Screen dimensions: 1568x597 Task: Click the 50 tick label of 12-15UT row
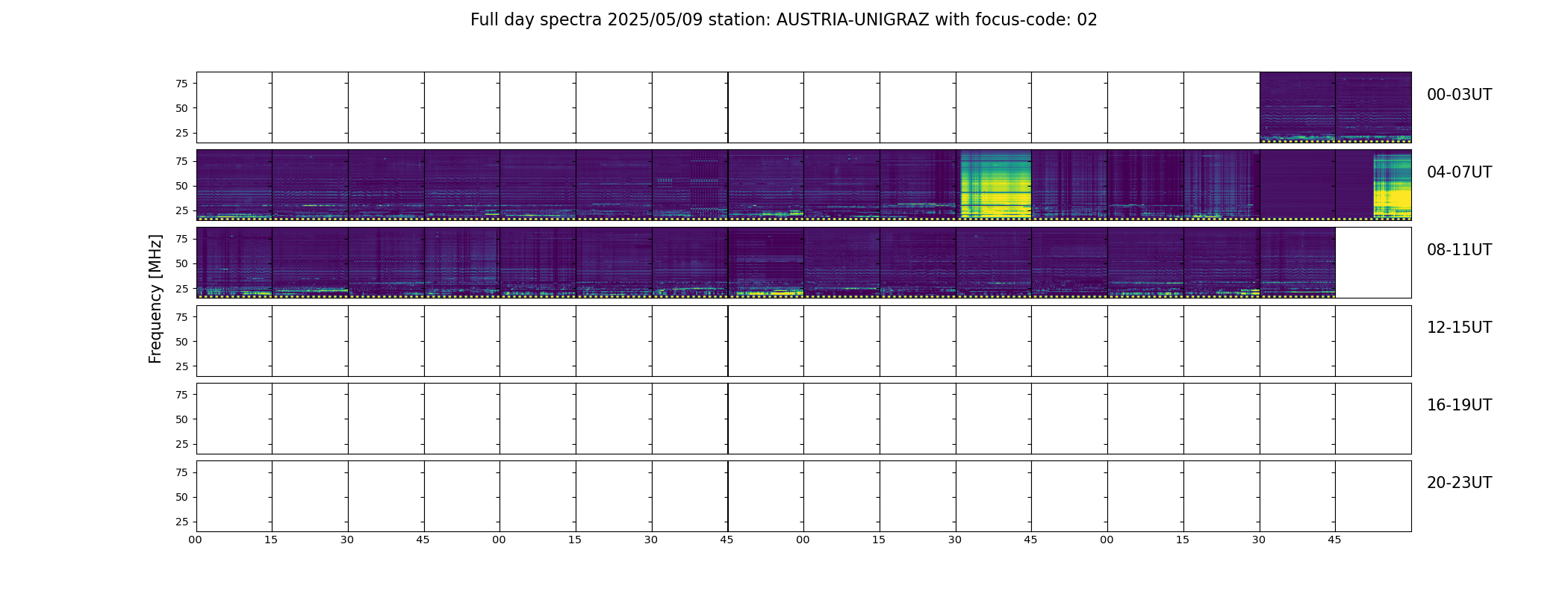click(x=181, y=342)
